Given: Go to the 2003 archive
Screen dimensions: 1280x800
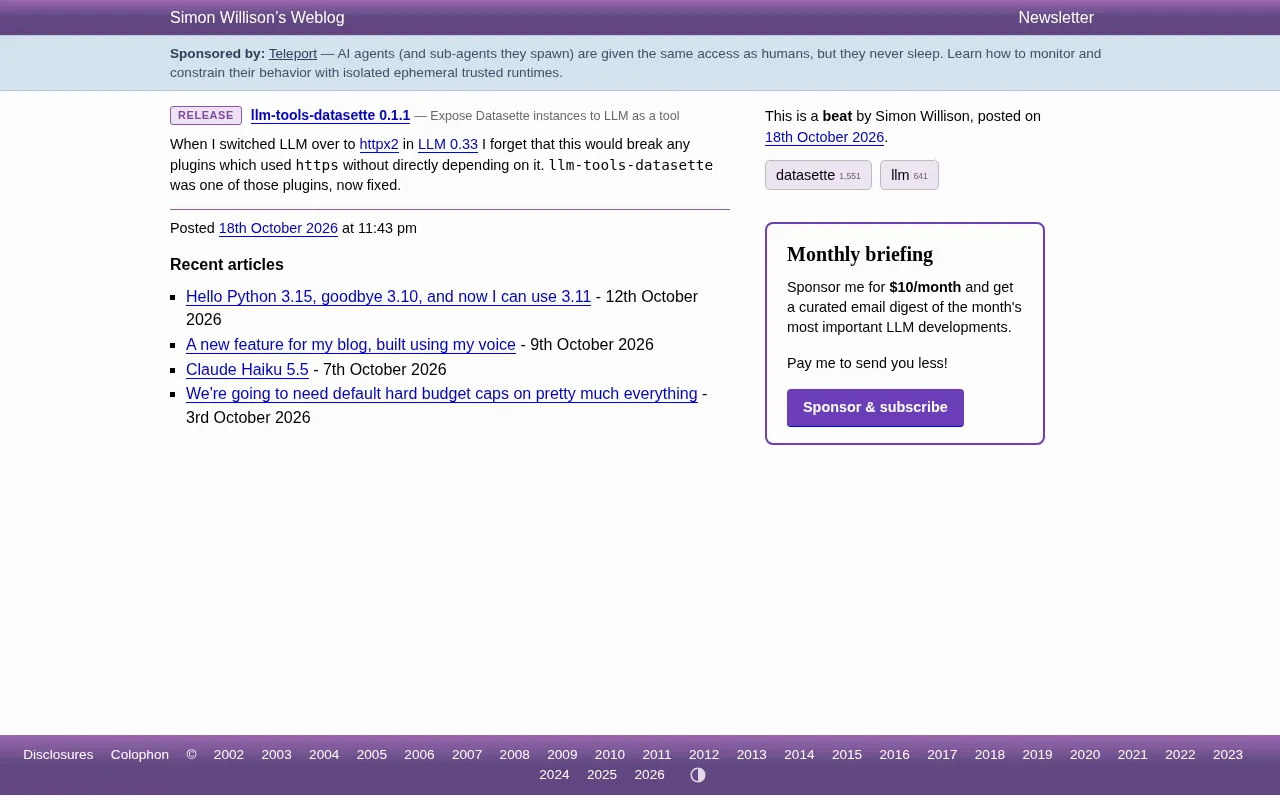Looking at the screenshot, I should 276,755.
